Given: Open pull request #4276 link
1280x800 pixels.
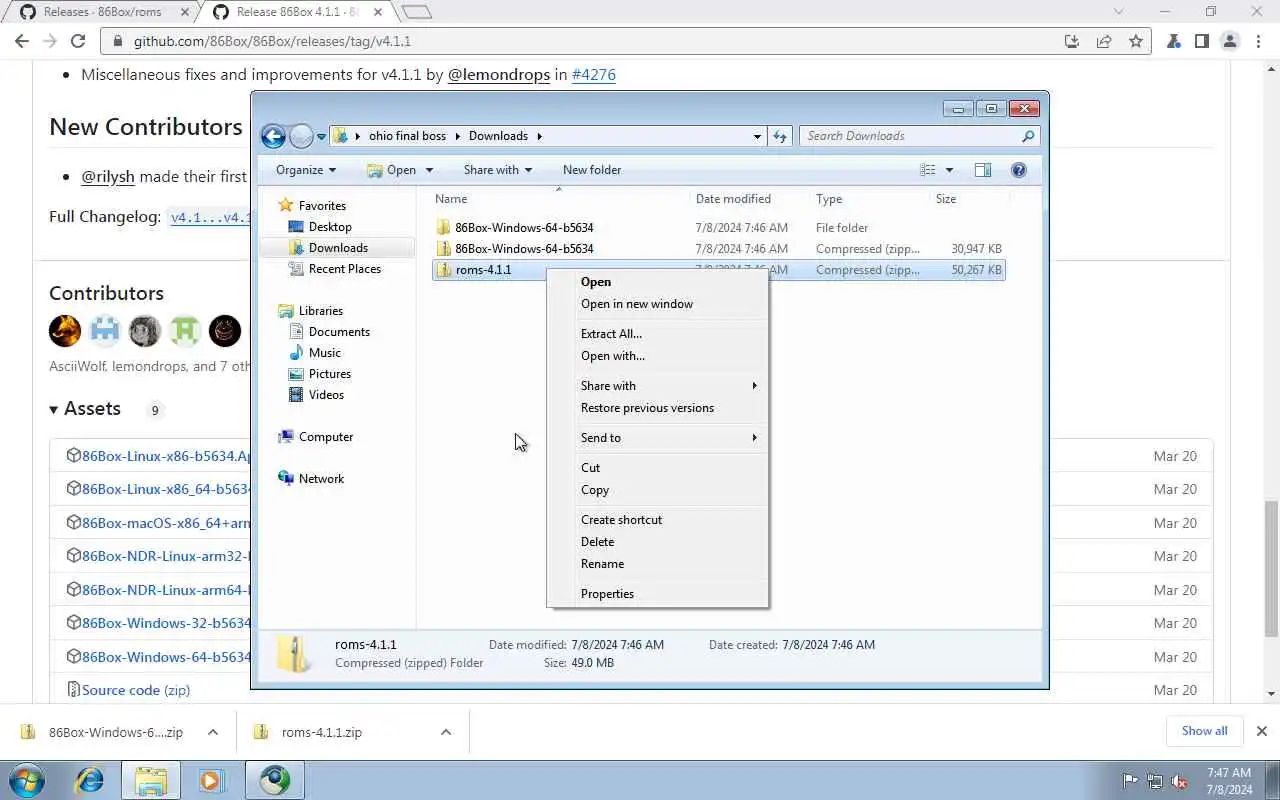Looking at the screenshot, I should click(594, 75).
